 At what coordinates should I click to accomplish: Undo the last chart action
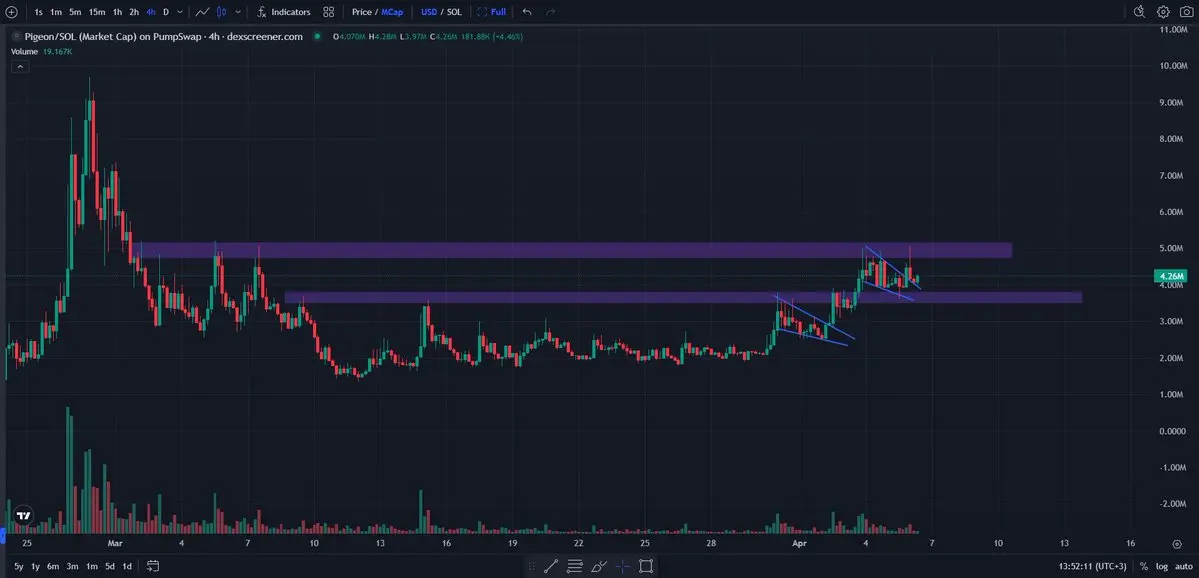[527, 12]
